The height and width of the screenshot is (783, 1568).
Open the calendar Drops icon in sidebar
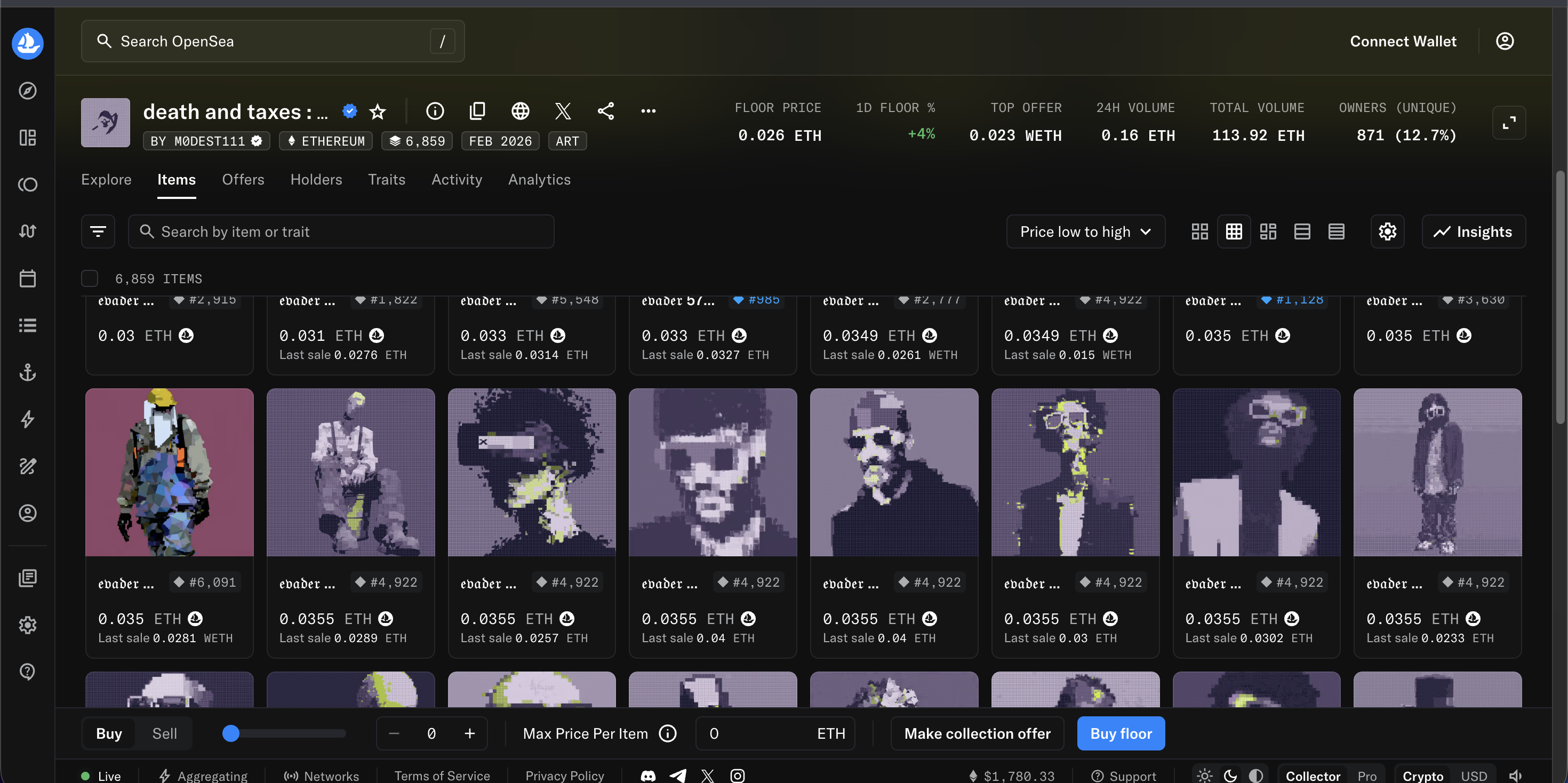click(x=27, y=278)
